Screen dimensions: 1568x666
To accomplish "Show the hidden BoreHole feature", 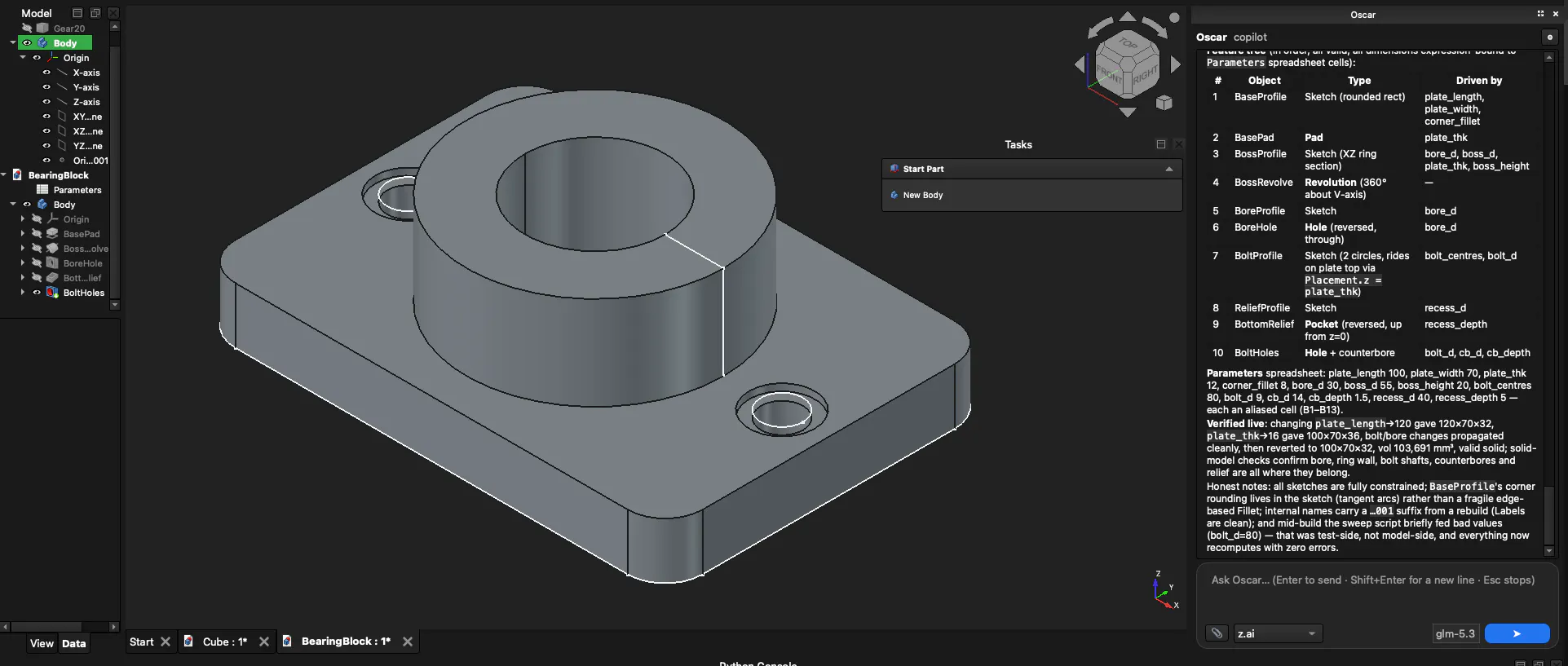I will tap(37, 263).
